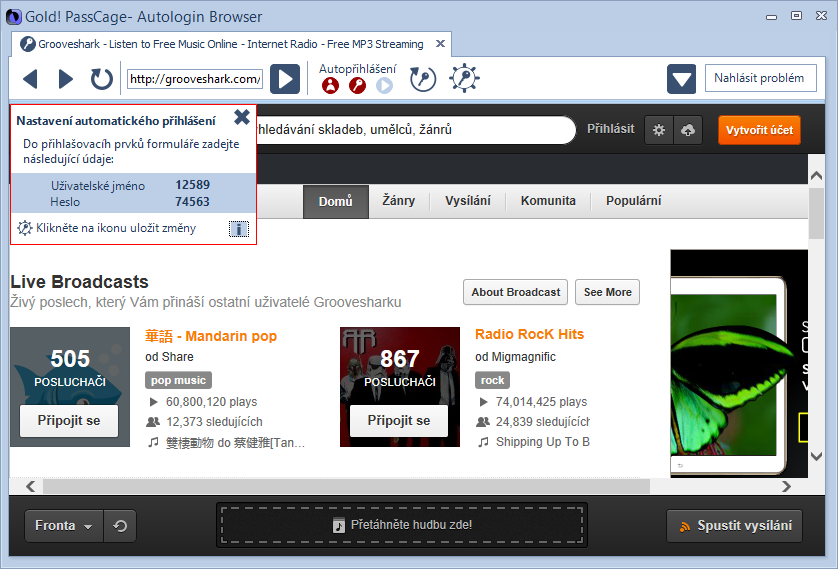Select the Grooveshark tab title
The width and height of the screenshot is (838, 569).
coord(230,44)
